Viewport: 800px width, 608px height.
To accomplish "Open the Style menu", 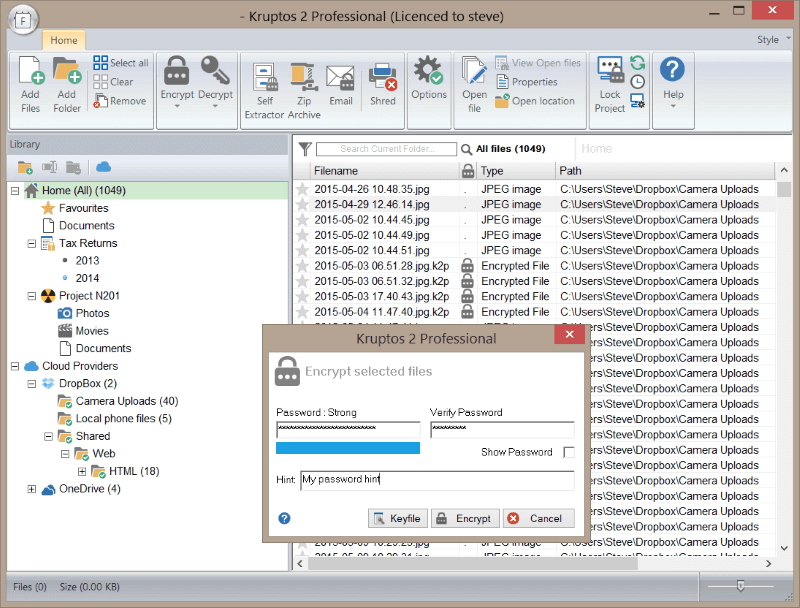I will pyautogui.click(x=769, y=40).
